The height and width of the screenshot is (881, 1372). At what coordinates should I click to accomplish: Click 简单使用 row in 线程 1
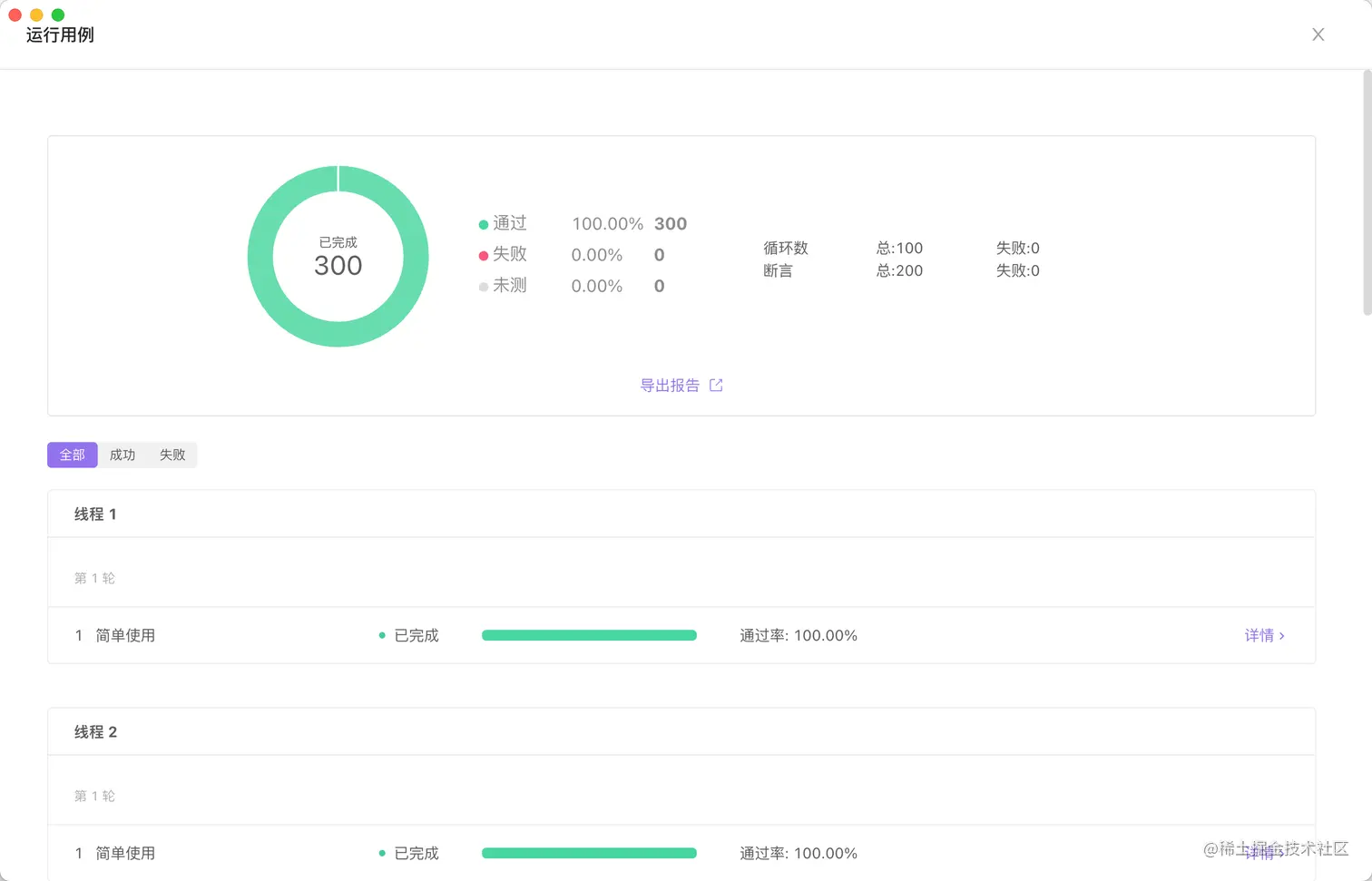point(681,635)
